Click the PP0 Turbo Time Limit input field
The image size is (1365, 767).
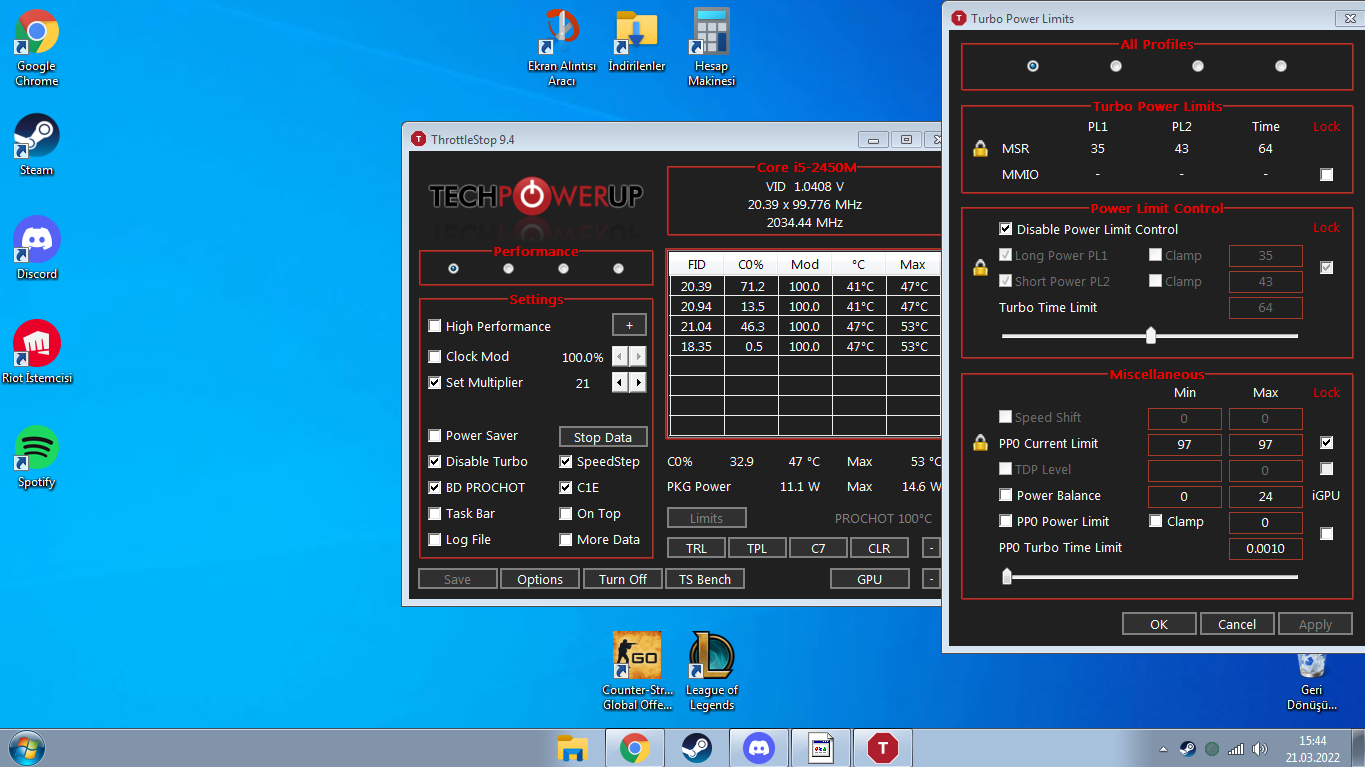tap(1265, 548)
